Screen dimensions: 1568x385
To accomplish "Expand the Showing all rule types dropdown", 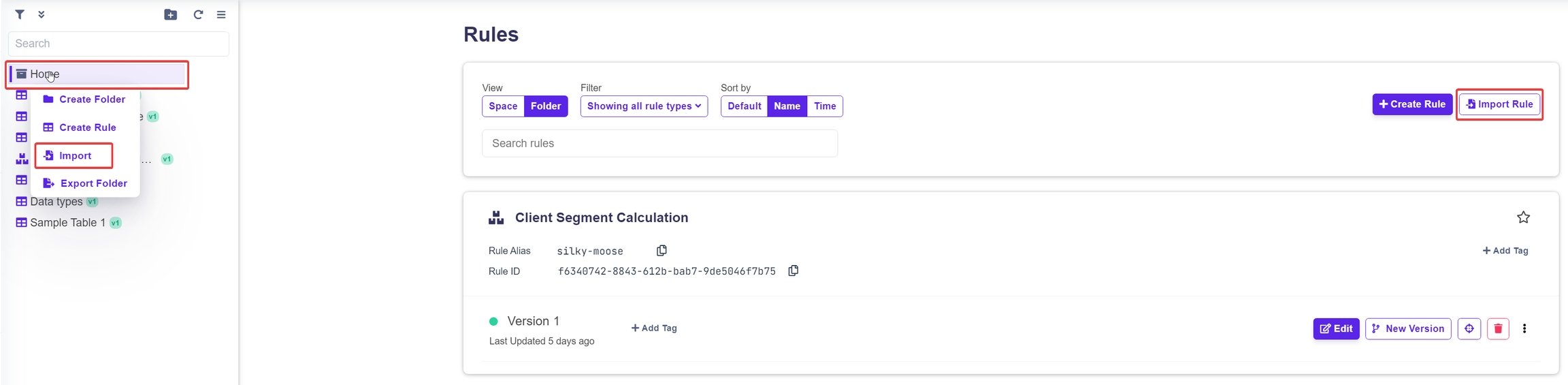I will coord(644,106).
